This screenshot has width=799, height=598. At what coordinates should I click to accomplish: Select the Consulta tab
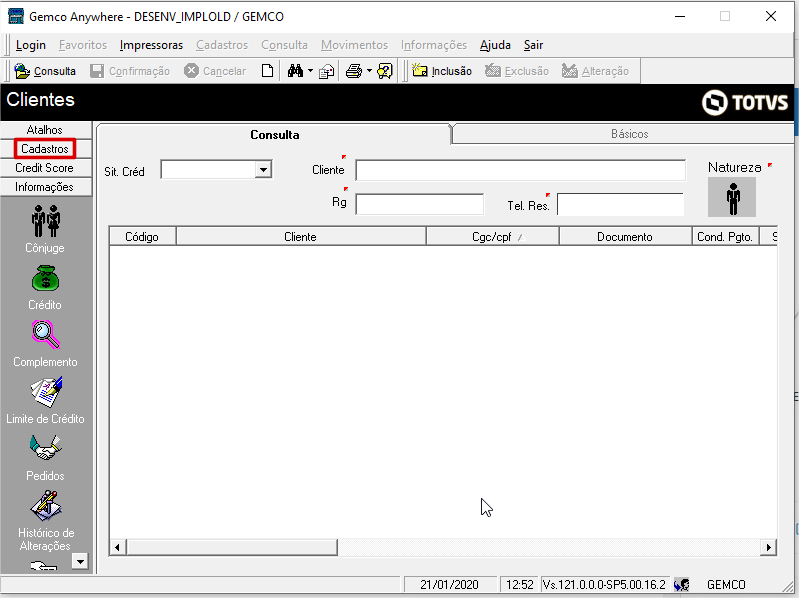(274, 134)
